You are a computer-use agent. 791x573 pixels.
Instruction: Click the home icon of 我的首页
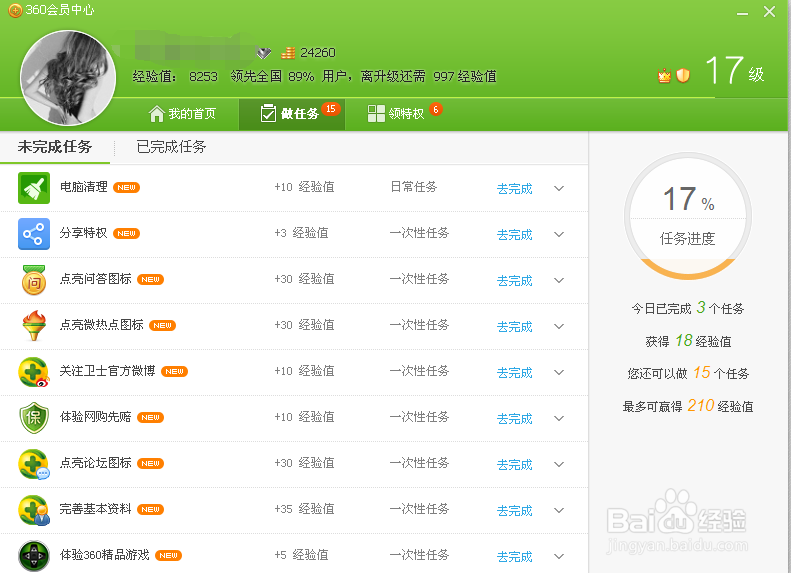tap(157, 114)
